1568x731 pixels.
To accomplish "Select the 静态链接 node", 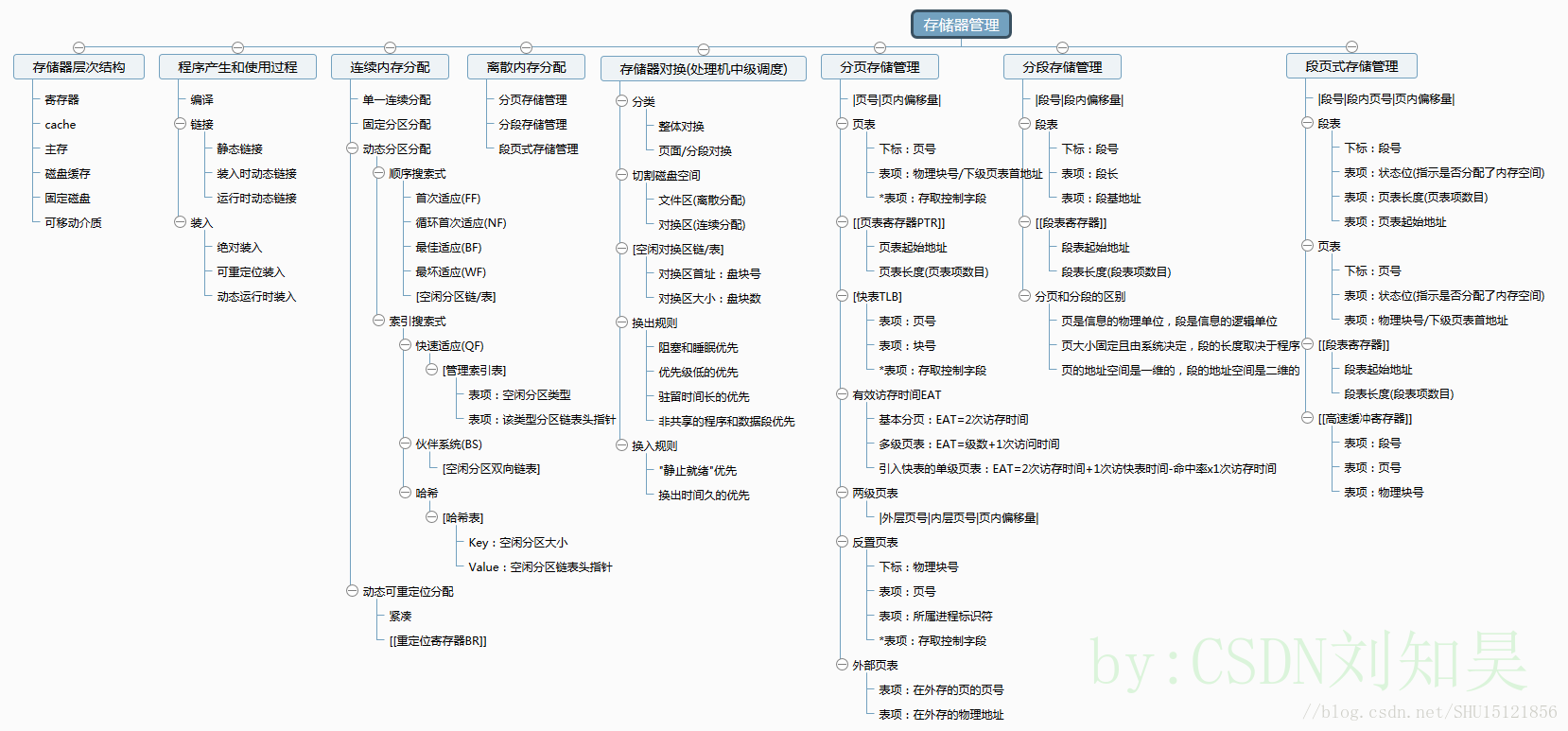I will 239,148.
